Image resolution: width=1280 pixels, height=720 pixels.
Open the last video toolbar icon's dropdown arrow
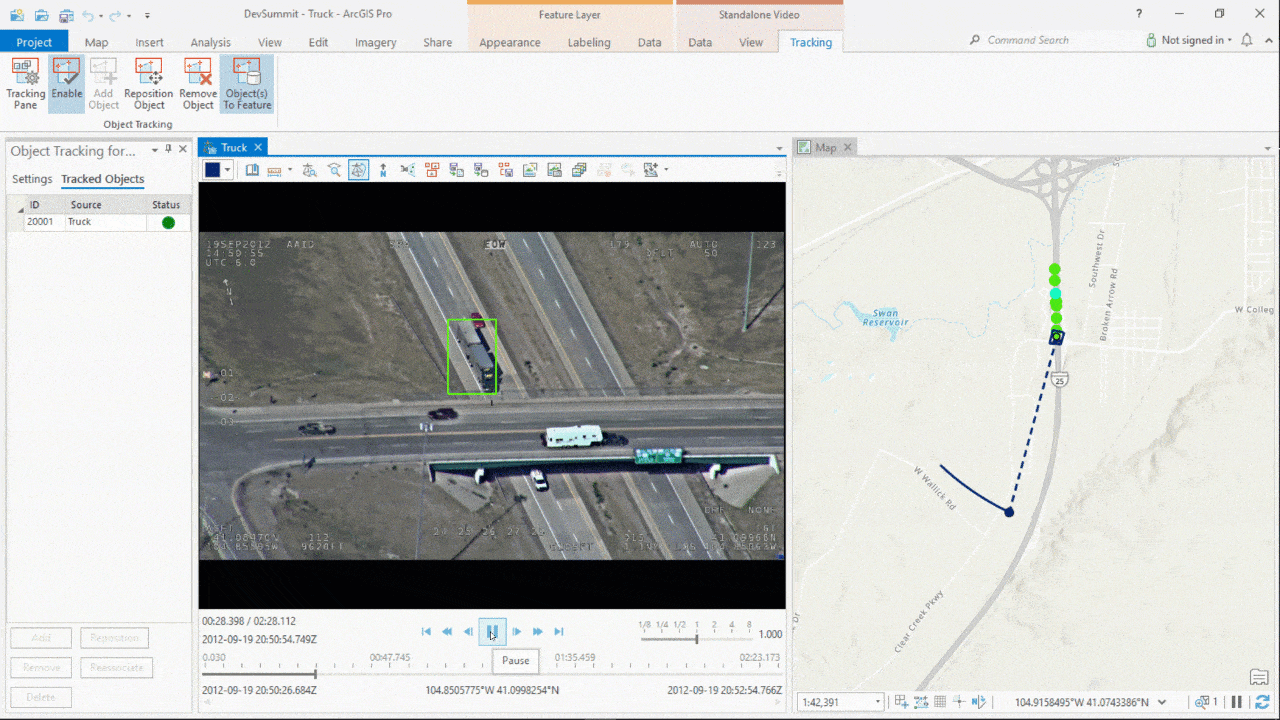666,170
